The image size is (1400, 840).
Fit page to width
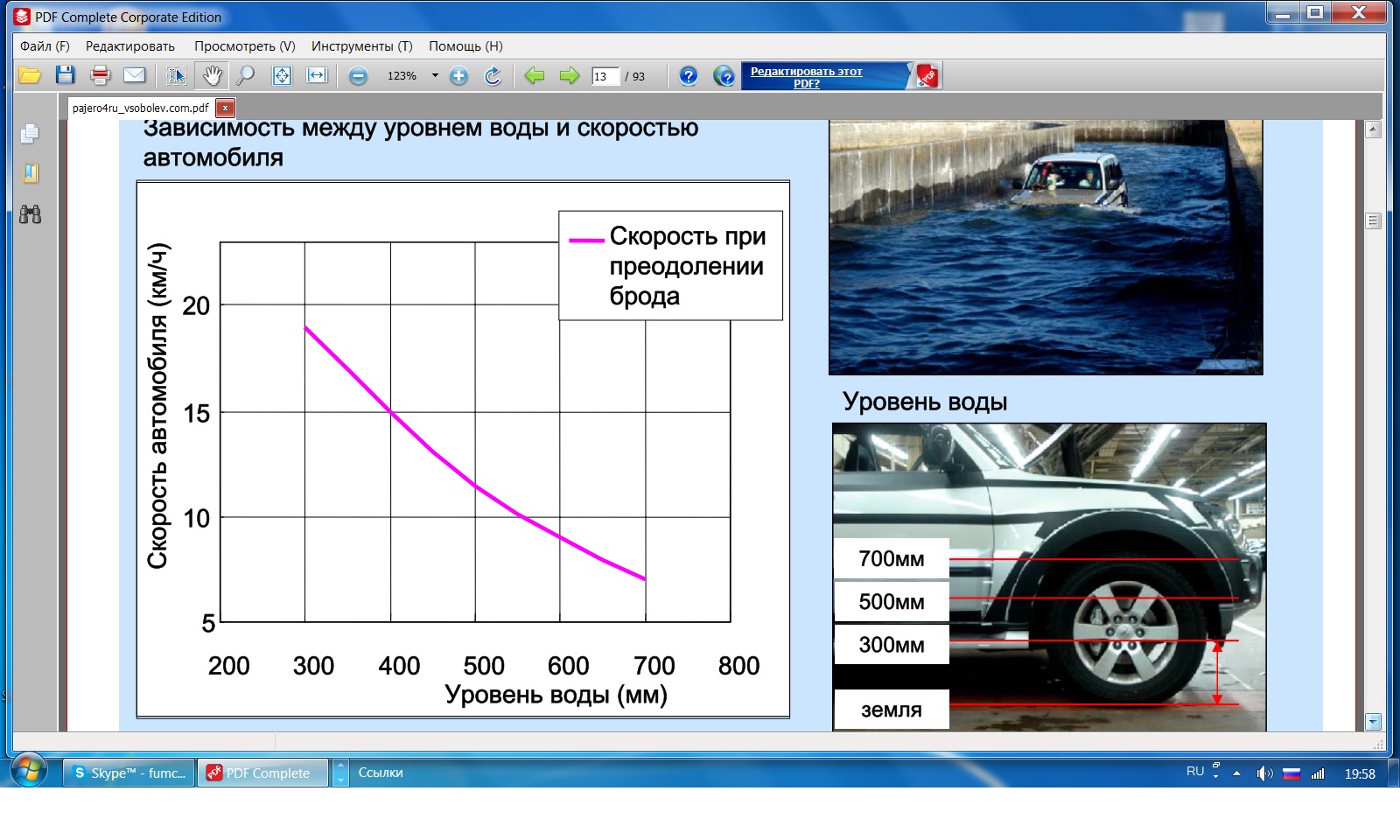coord(317,76)
